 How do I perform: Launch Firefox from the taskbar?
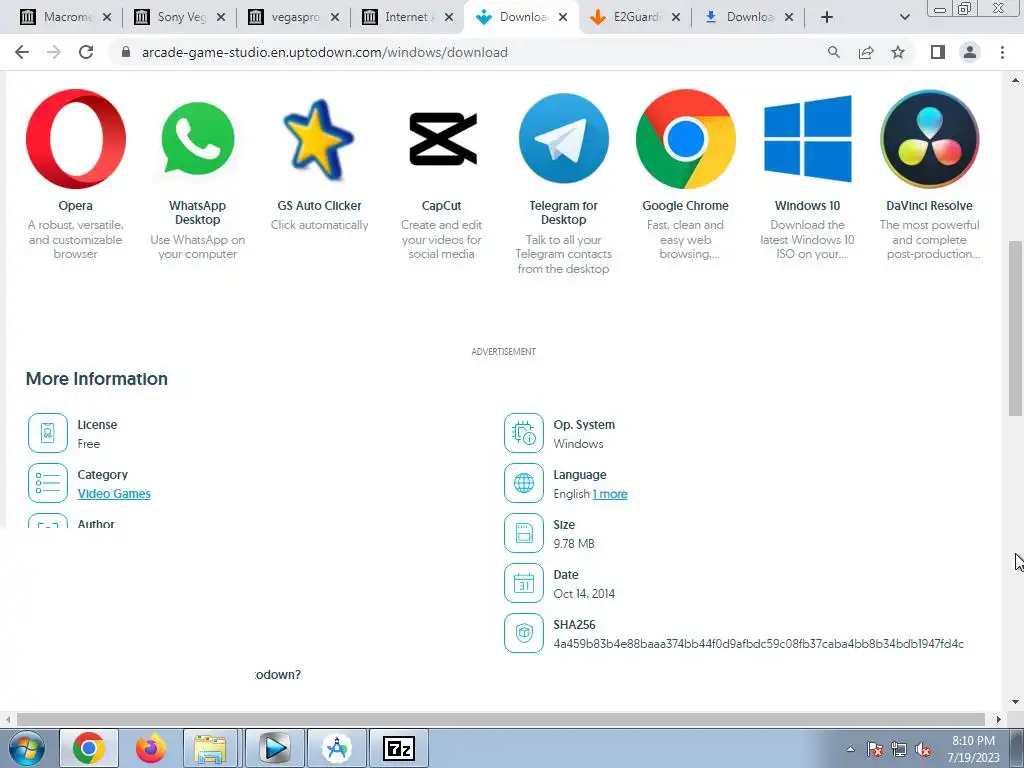(151, 748)
